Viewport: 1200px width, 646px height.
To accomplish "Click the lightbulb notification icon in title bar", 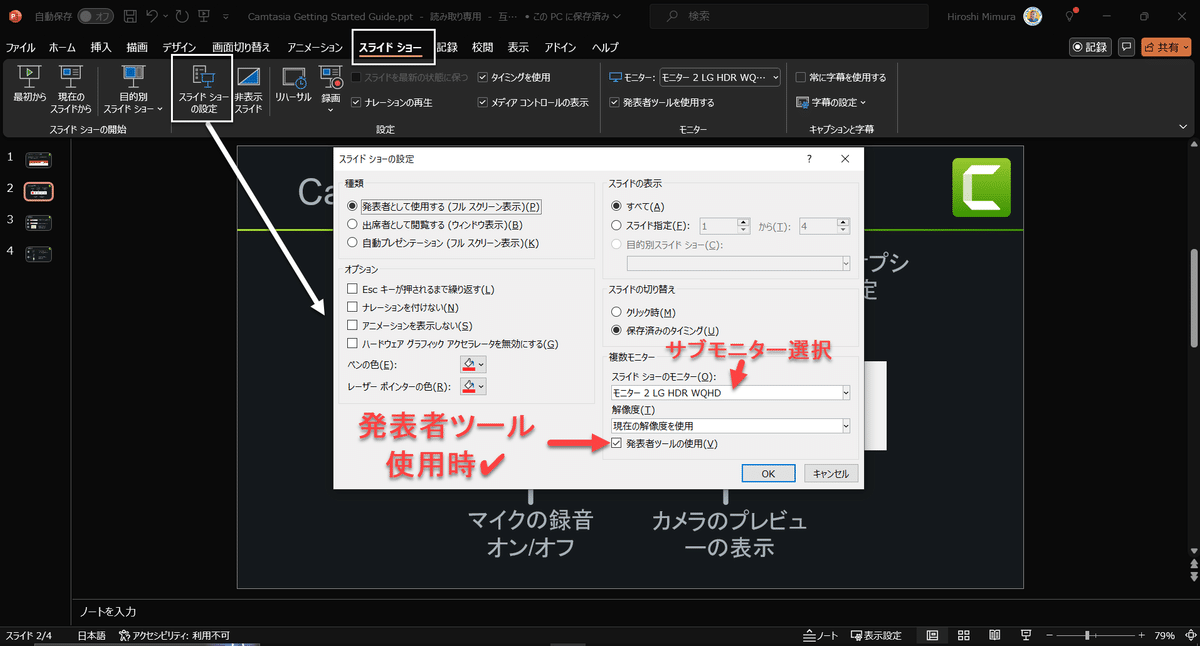I will click(x=1069, y=16).
